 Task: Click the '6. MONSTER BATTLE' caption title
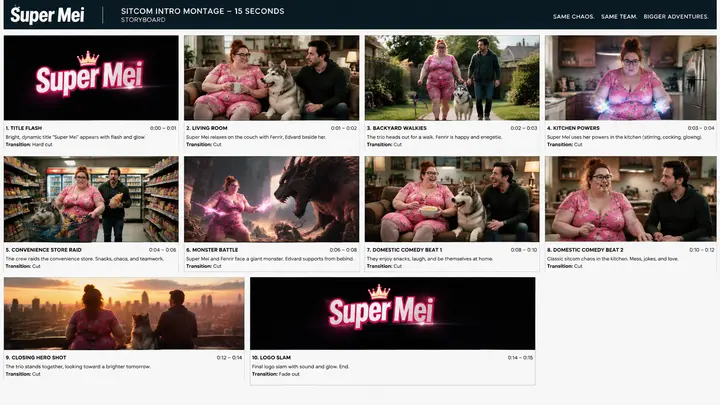click(212, 250)
